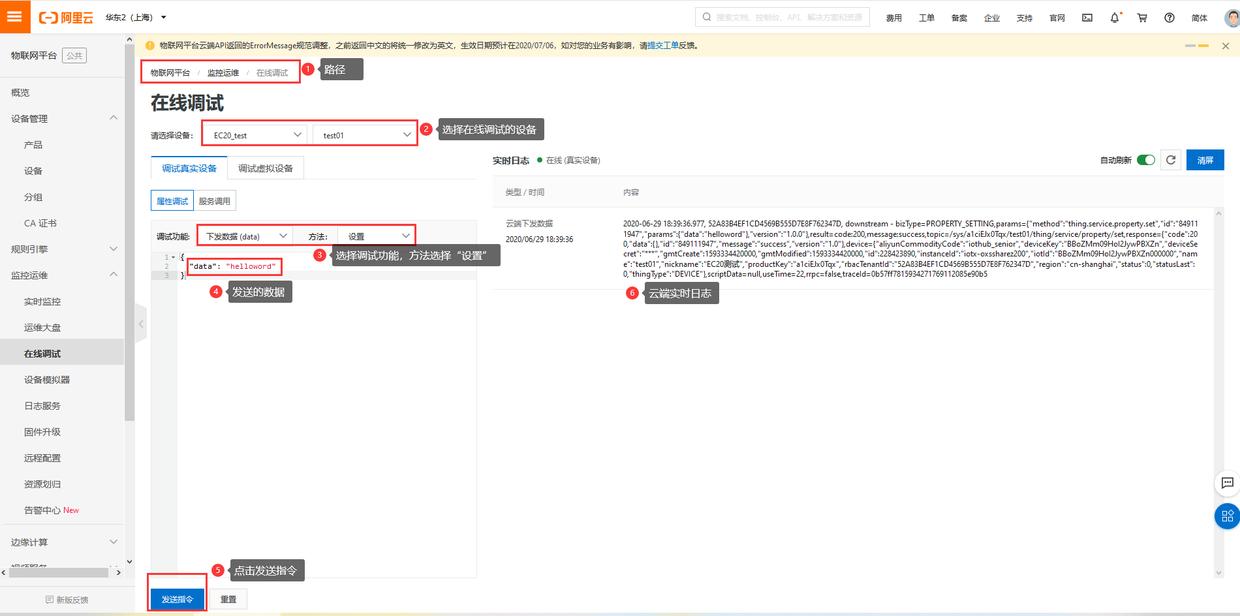Click the terminal console icon in top bar
Image resolution: width=1240 pixels, height=616 pixels.
pyautogui.click(x=1086, y=17)
